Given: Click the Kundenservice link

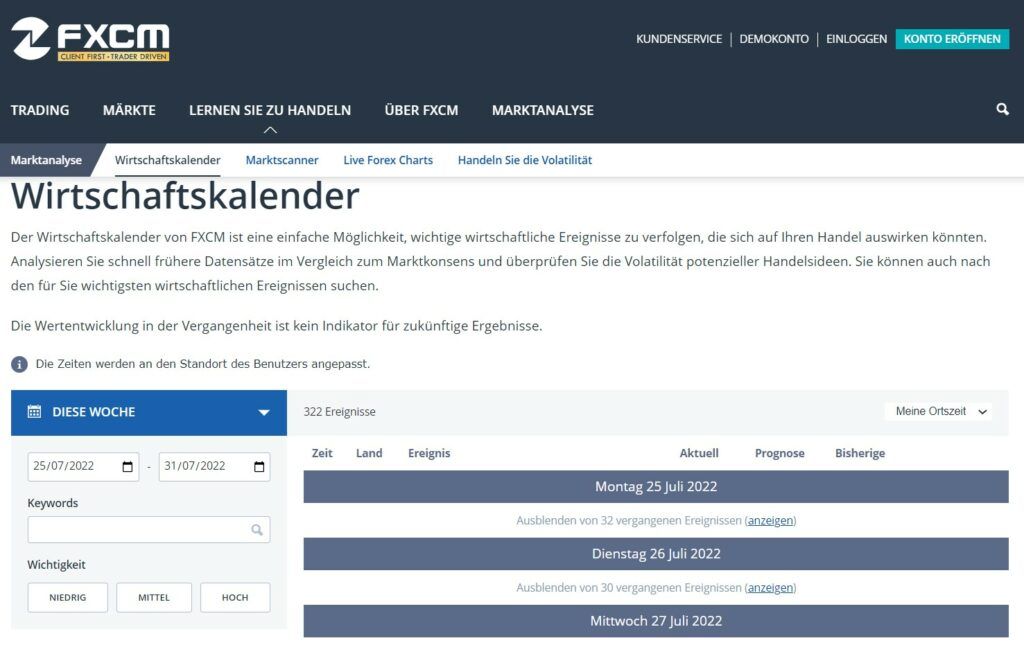Looking at the screenshot, I should [679, 39].
